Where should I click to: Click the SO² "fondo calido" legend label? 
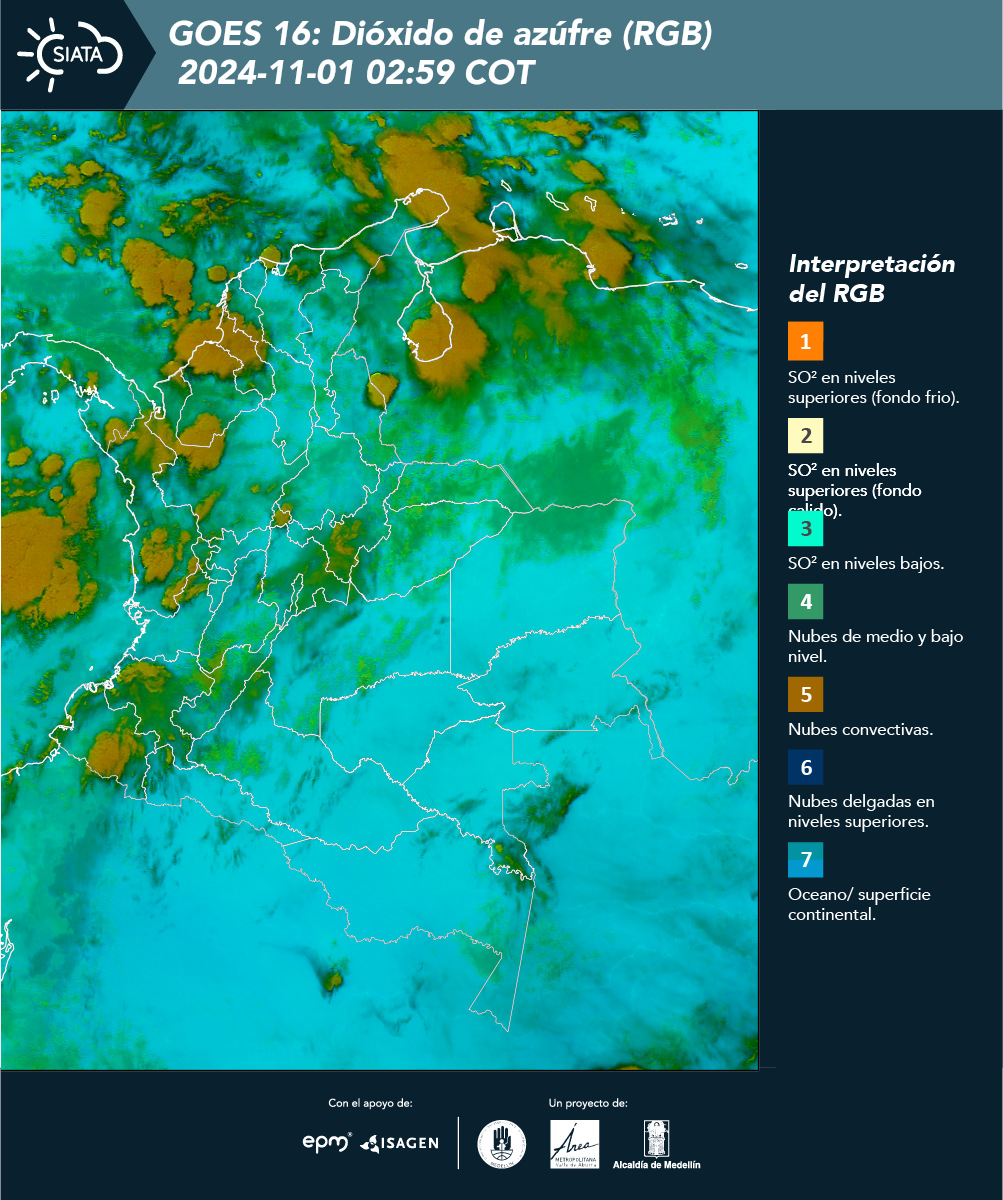coord(855,491)
